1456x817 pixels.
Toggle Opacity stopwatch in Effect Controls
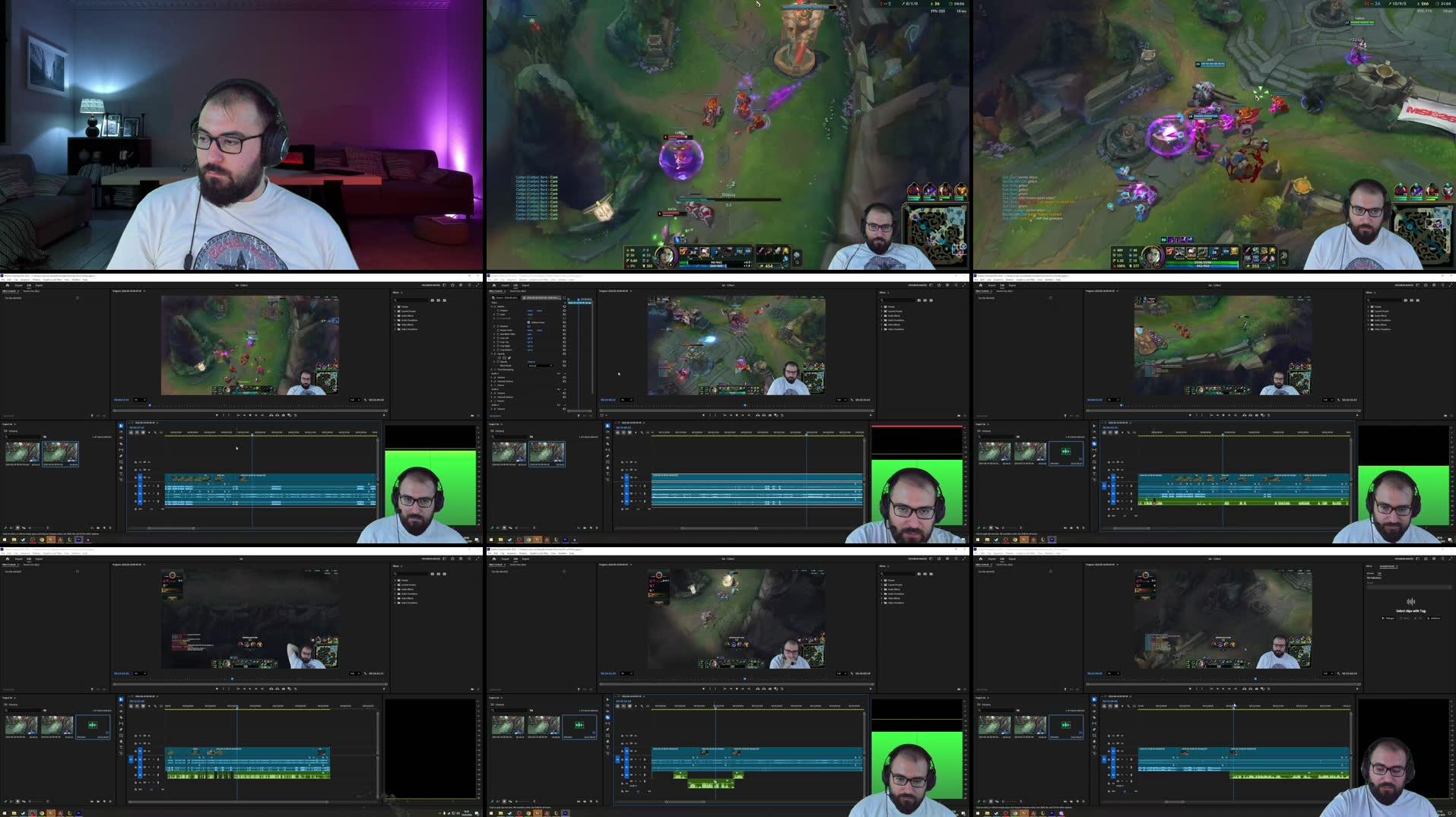point(498,362)
